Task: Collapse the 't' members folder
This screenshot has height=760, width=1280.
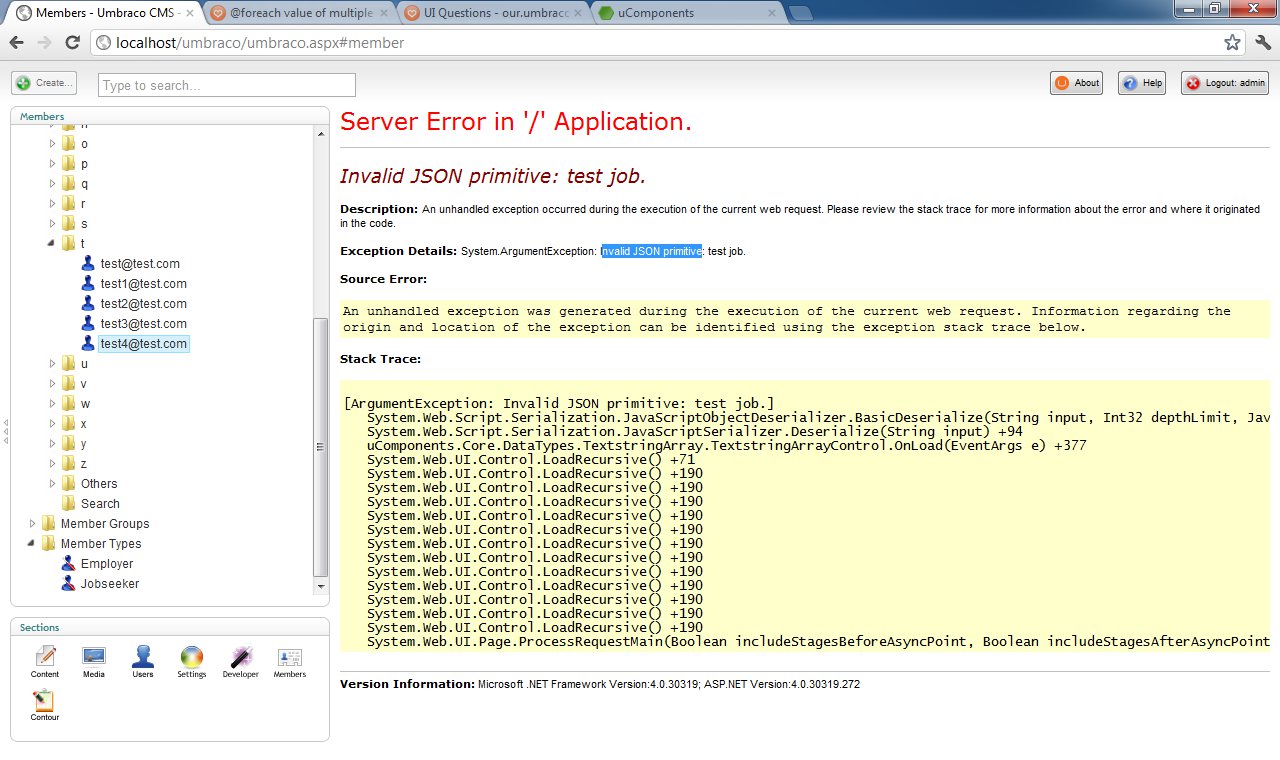Action: [53, 244]
